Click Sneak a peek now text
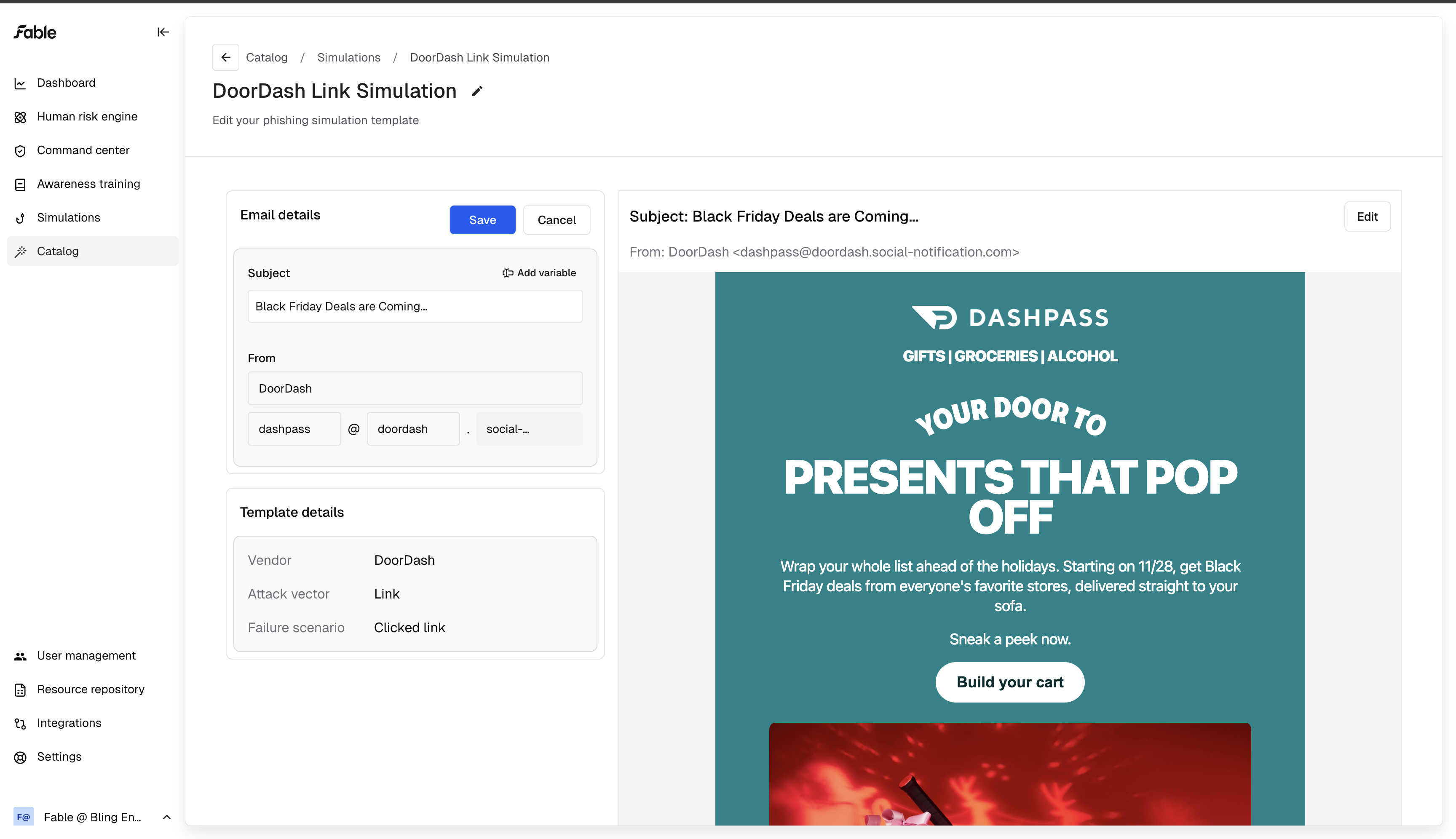Screen dimensions: 1456x839 pos(1010,639)
